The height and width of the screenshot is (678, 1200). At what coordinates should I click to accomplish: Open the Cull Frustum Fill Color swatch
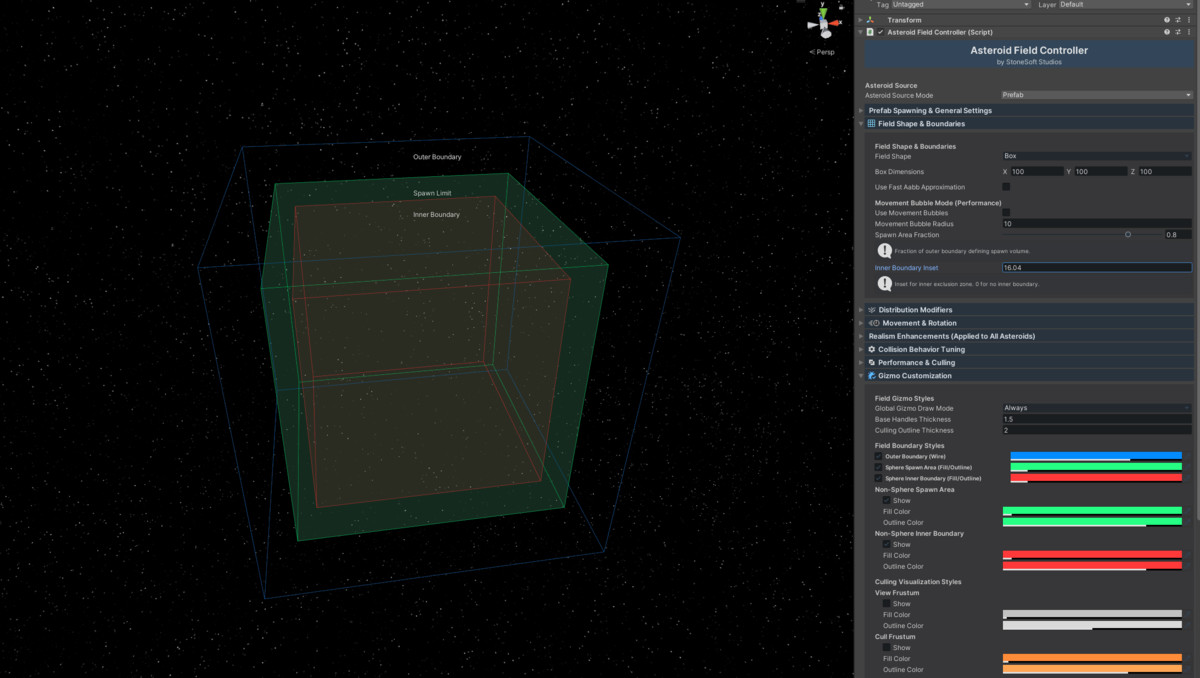1092,659
